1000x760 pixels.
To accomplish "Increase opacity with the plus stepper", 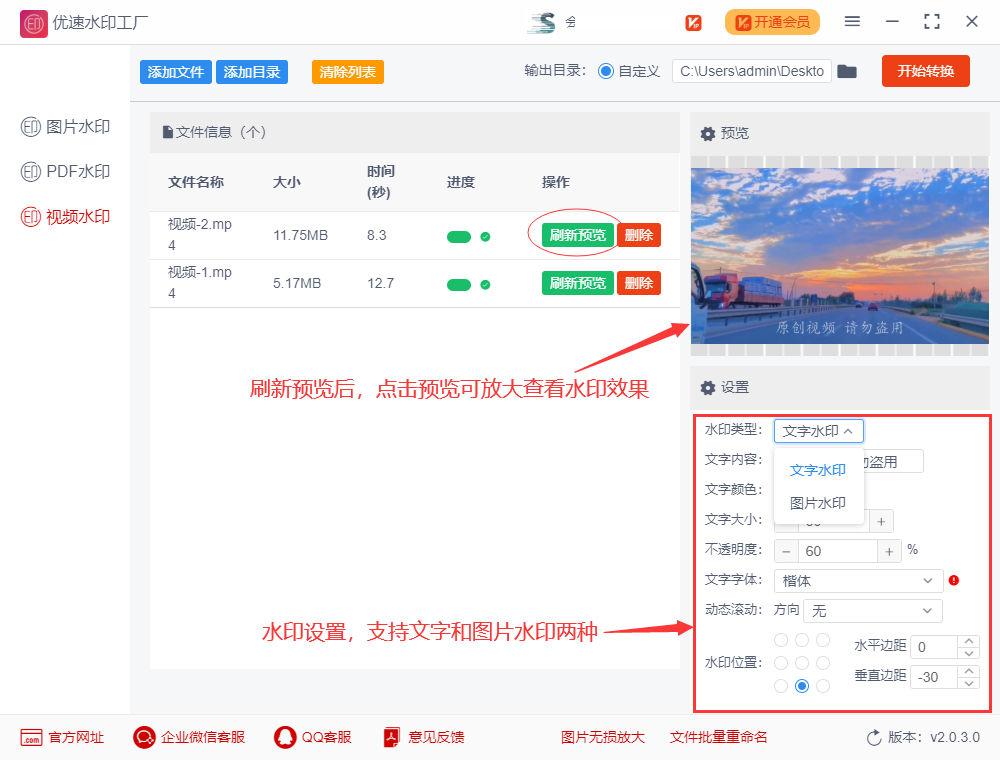I will point(889,550).
